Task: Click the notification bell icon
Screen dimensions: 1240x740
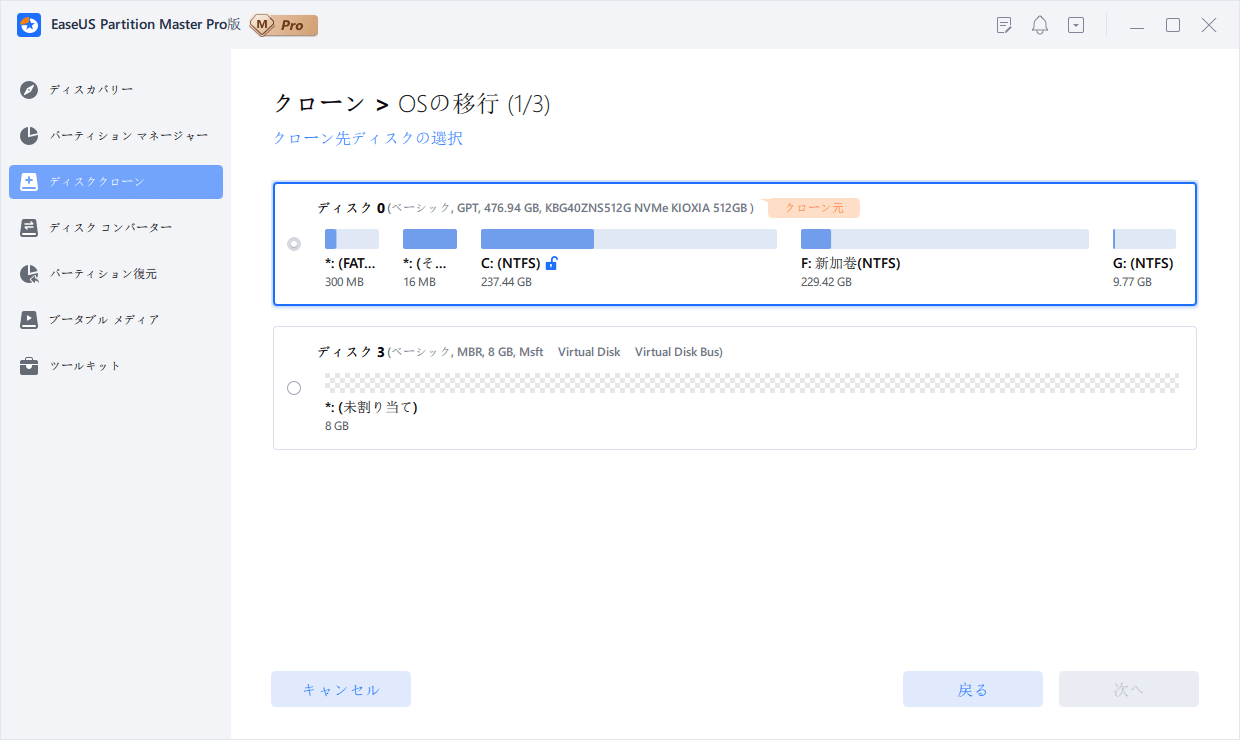Action: [1039, 24]
